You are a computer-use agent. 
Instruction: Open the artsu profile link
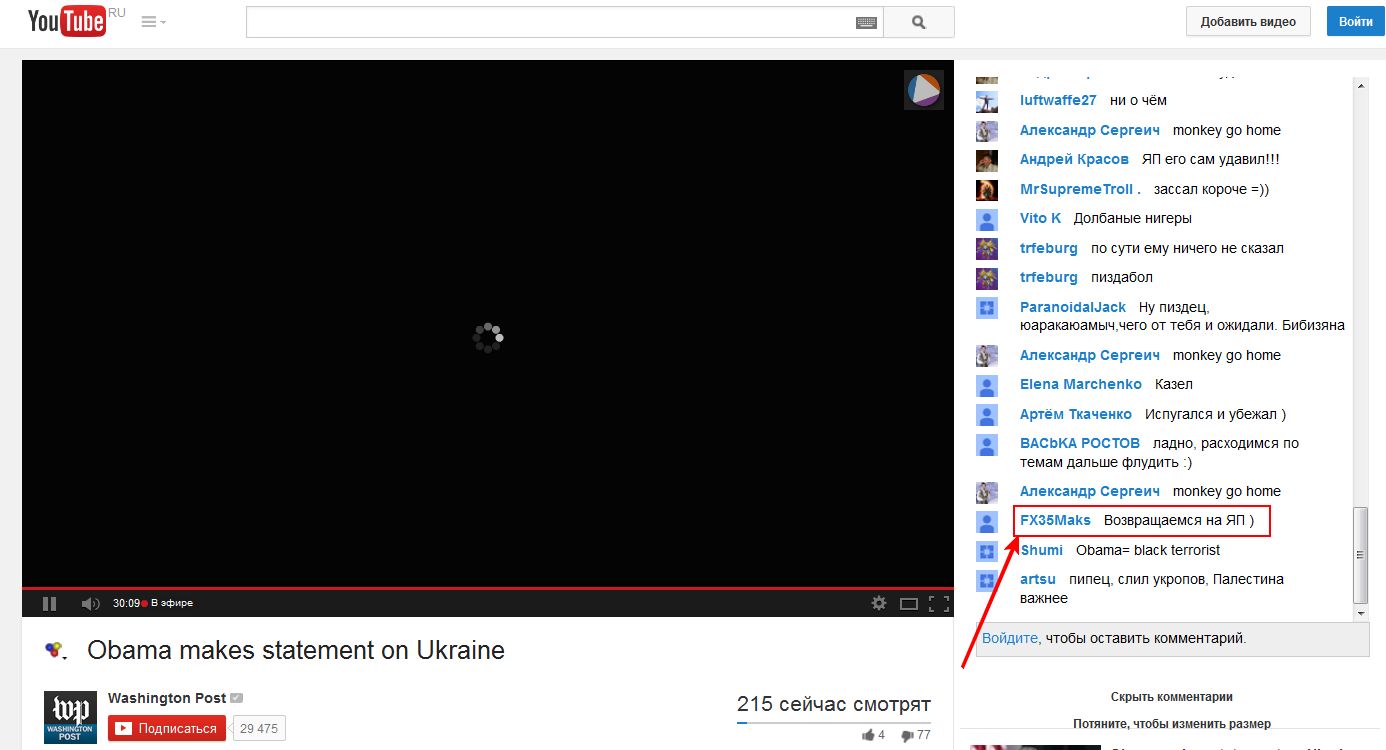click(x=1038, y=579)
